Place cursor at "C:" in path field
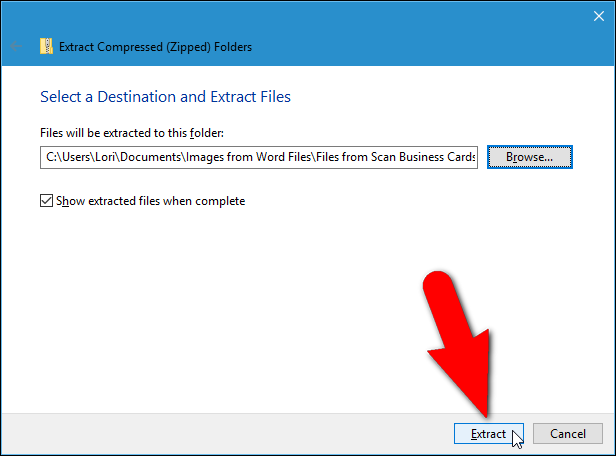This screenshot has width=616, height=456. 51,157
